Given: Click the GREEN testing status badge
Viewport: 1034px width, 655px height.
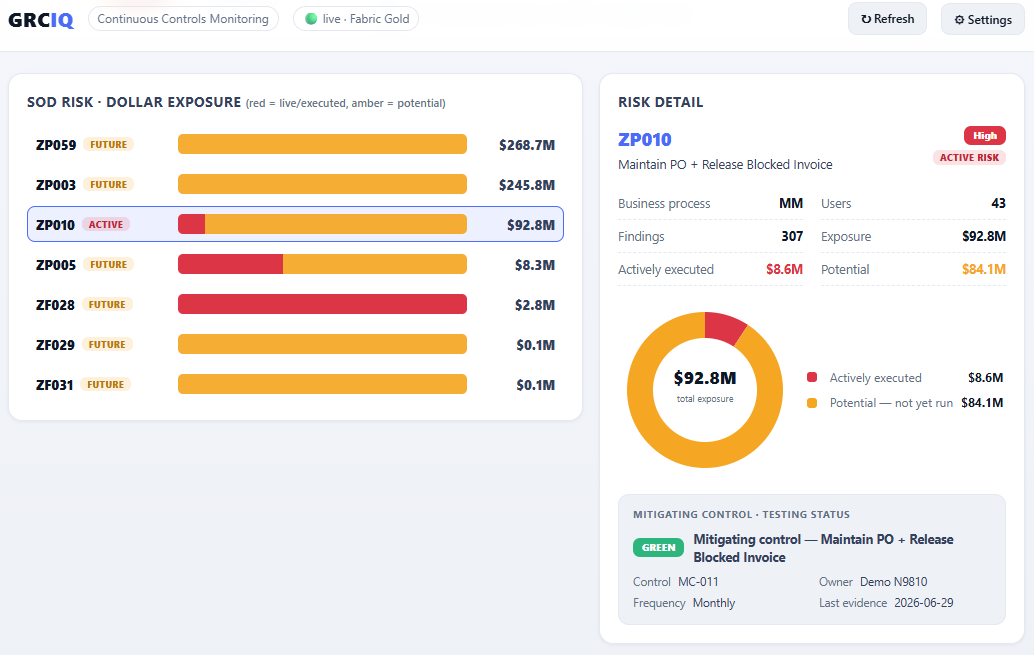Looking at the screenshot, I should 658,547.
